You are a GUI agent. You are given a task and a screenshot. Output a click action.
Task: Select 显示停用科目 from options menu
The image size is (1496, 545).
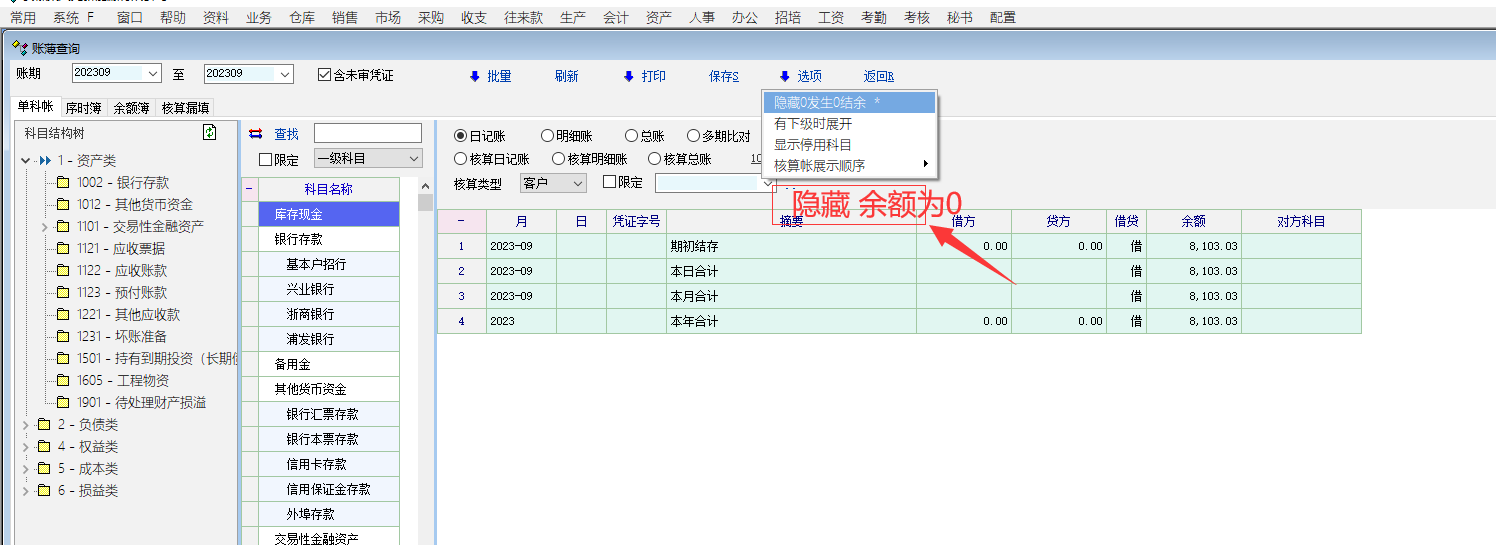click(812, 145)
